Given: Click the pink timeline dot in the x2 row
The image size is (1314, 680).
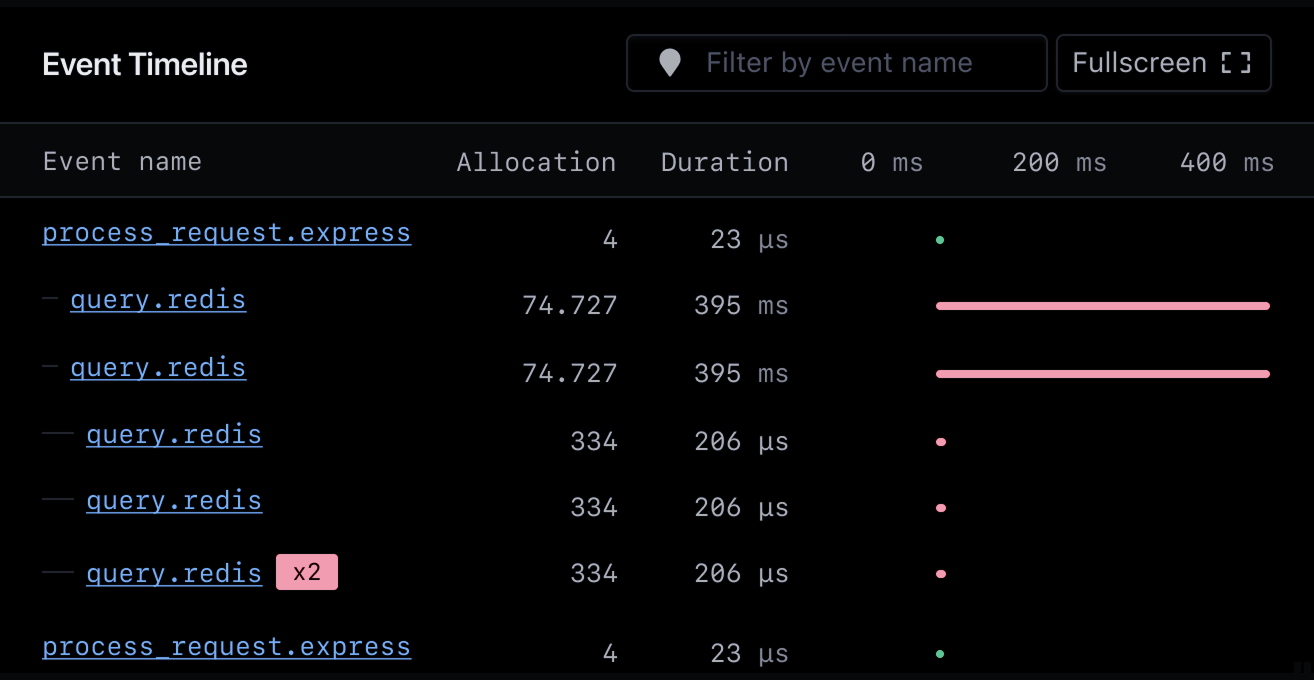Looking at the screenshot, I should (x=941, y=574).
